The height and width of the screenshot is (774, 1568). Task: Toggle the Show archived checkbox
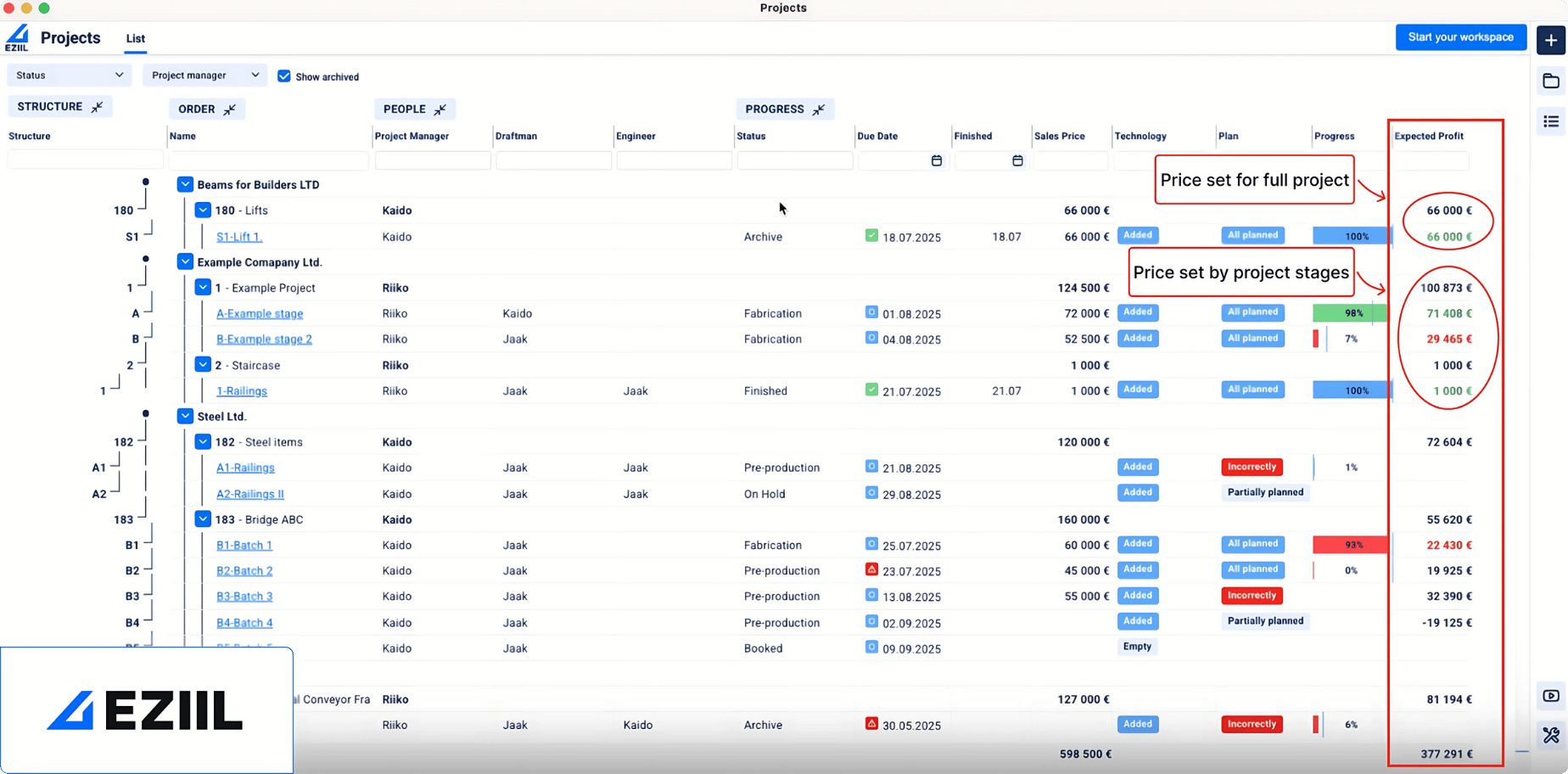pyautogui.click(x=284, y=76)
